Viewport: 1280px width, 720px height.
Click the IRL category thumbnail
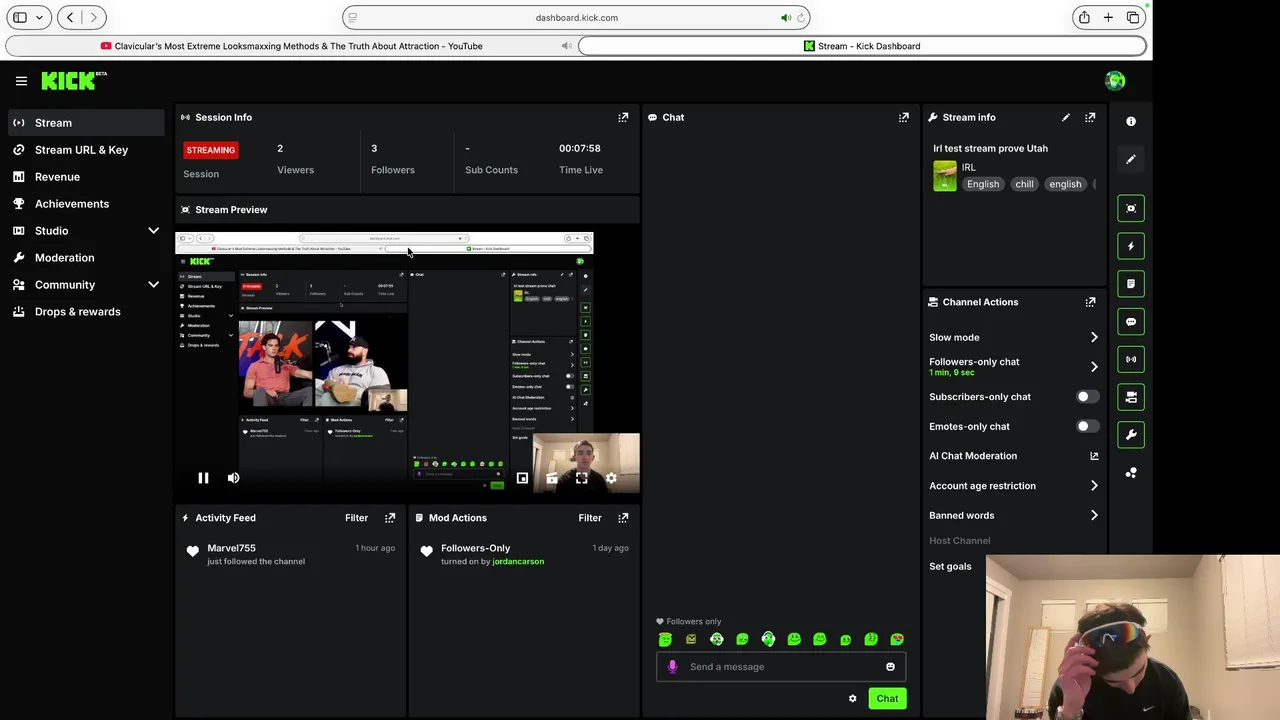[945, 176]
